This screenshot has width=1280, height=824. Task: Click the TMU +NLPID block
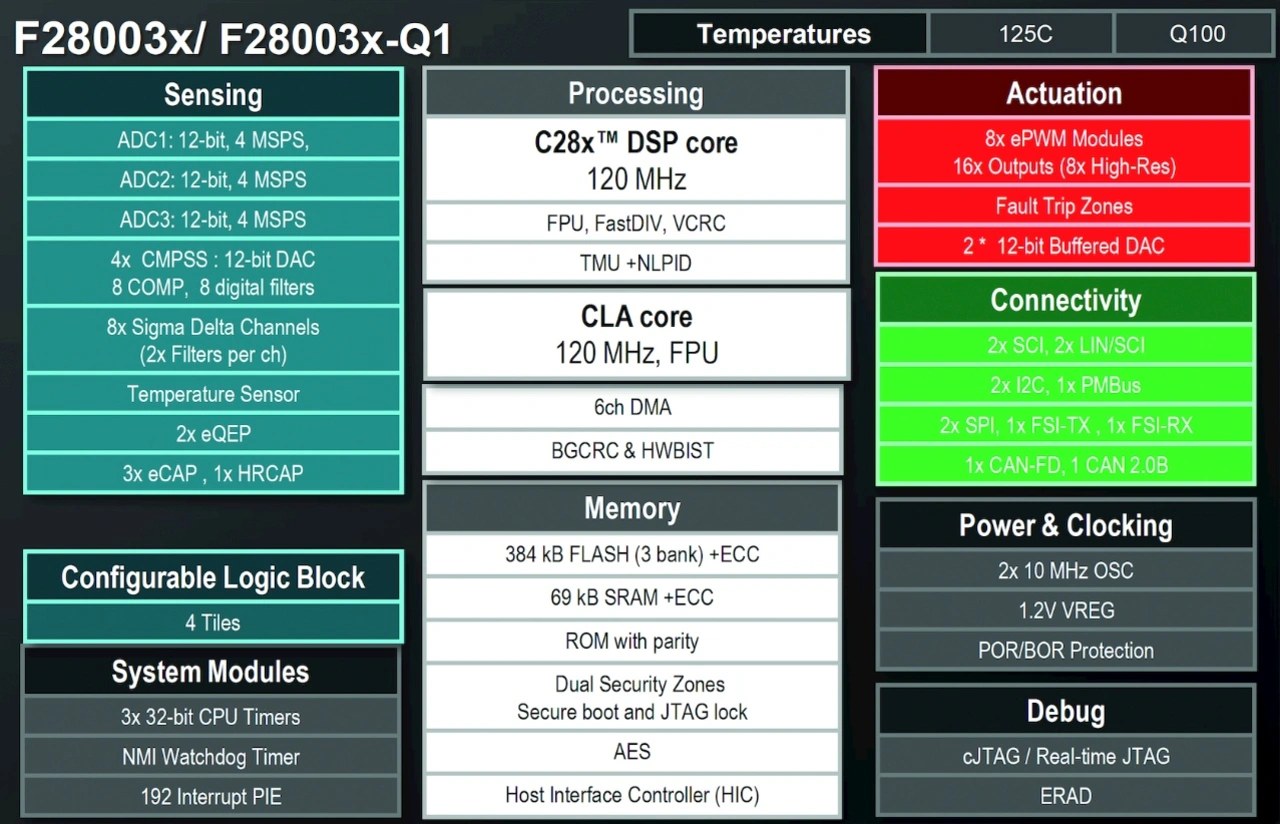click(x=636, y=263)
